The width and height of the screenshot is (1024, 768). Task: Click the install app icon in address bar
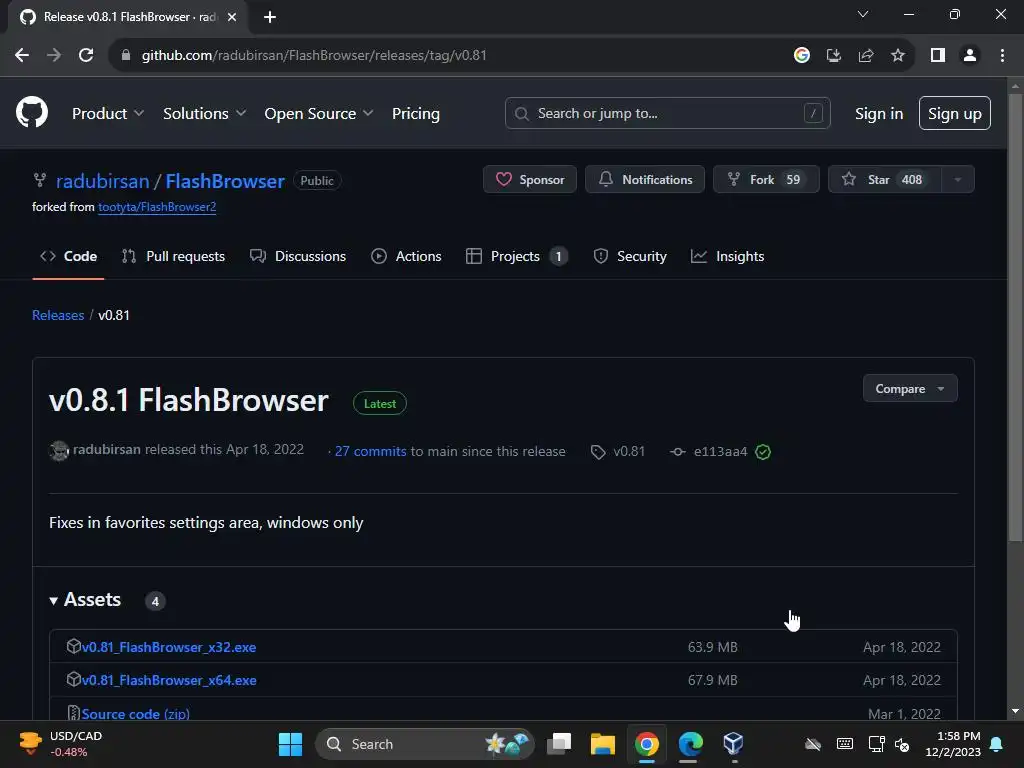point(833,56)
